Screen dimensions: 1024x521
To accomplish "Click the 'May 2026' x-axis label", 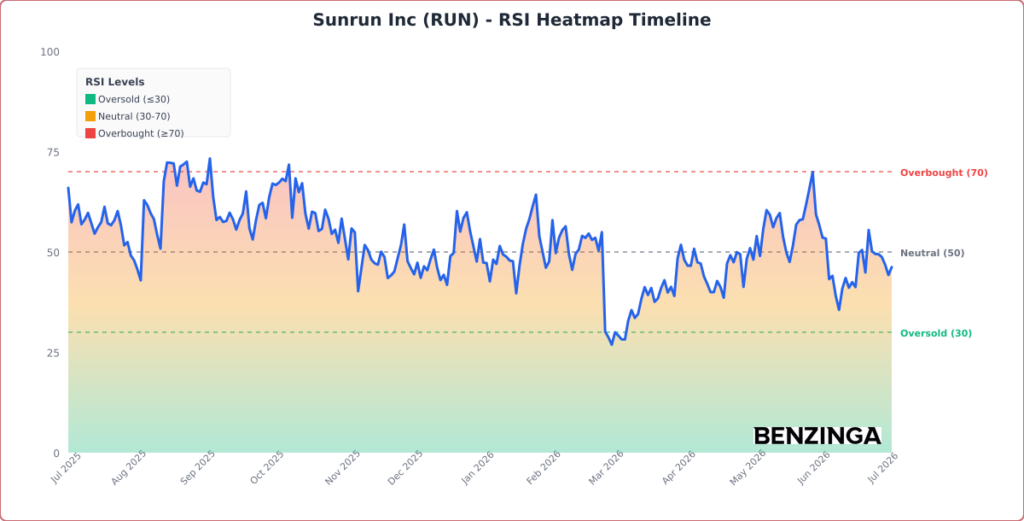I will pos(748,467).
